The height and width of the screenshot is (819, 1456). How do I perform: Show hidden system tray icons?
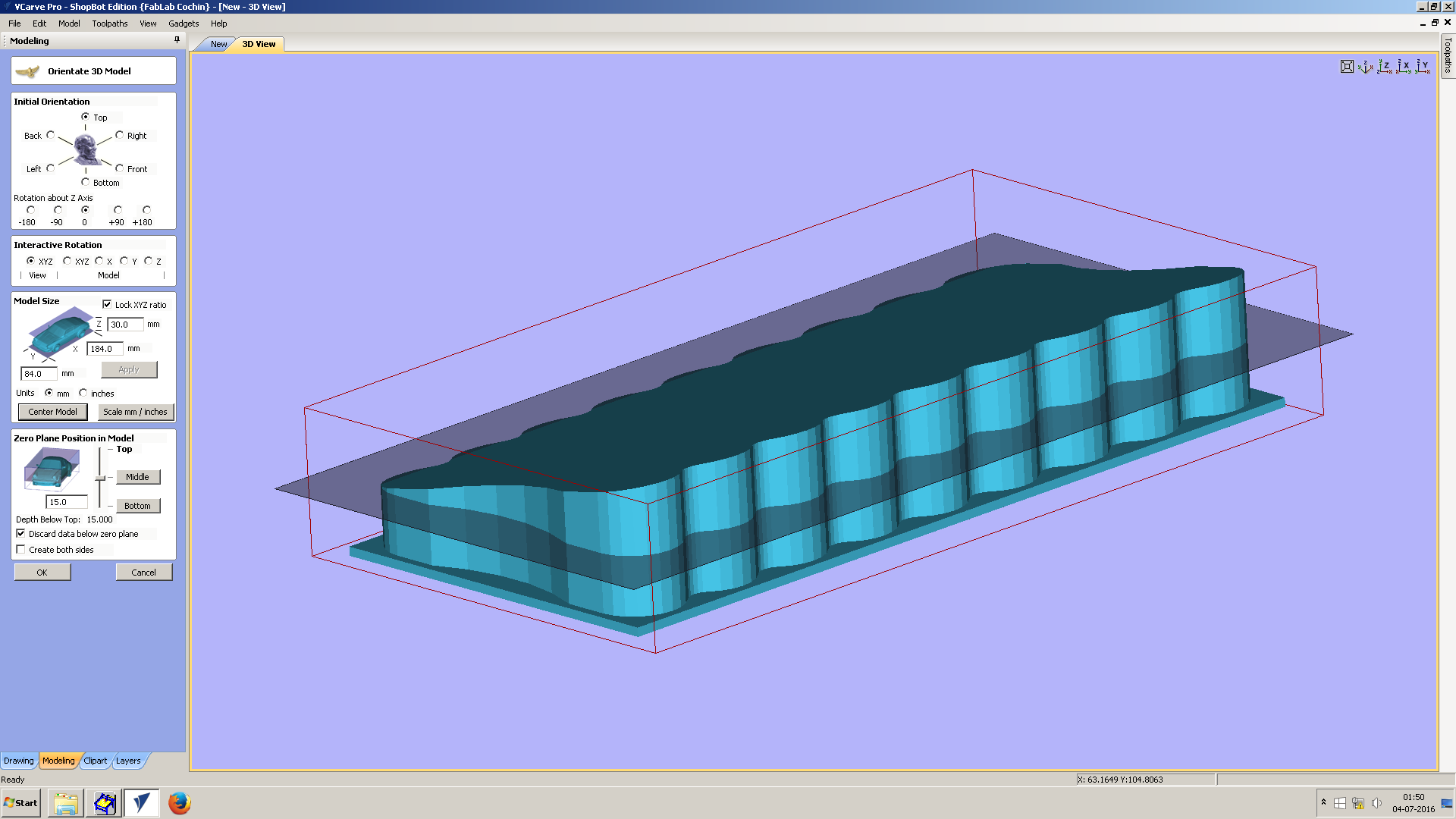(x=1323, y=802)
